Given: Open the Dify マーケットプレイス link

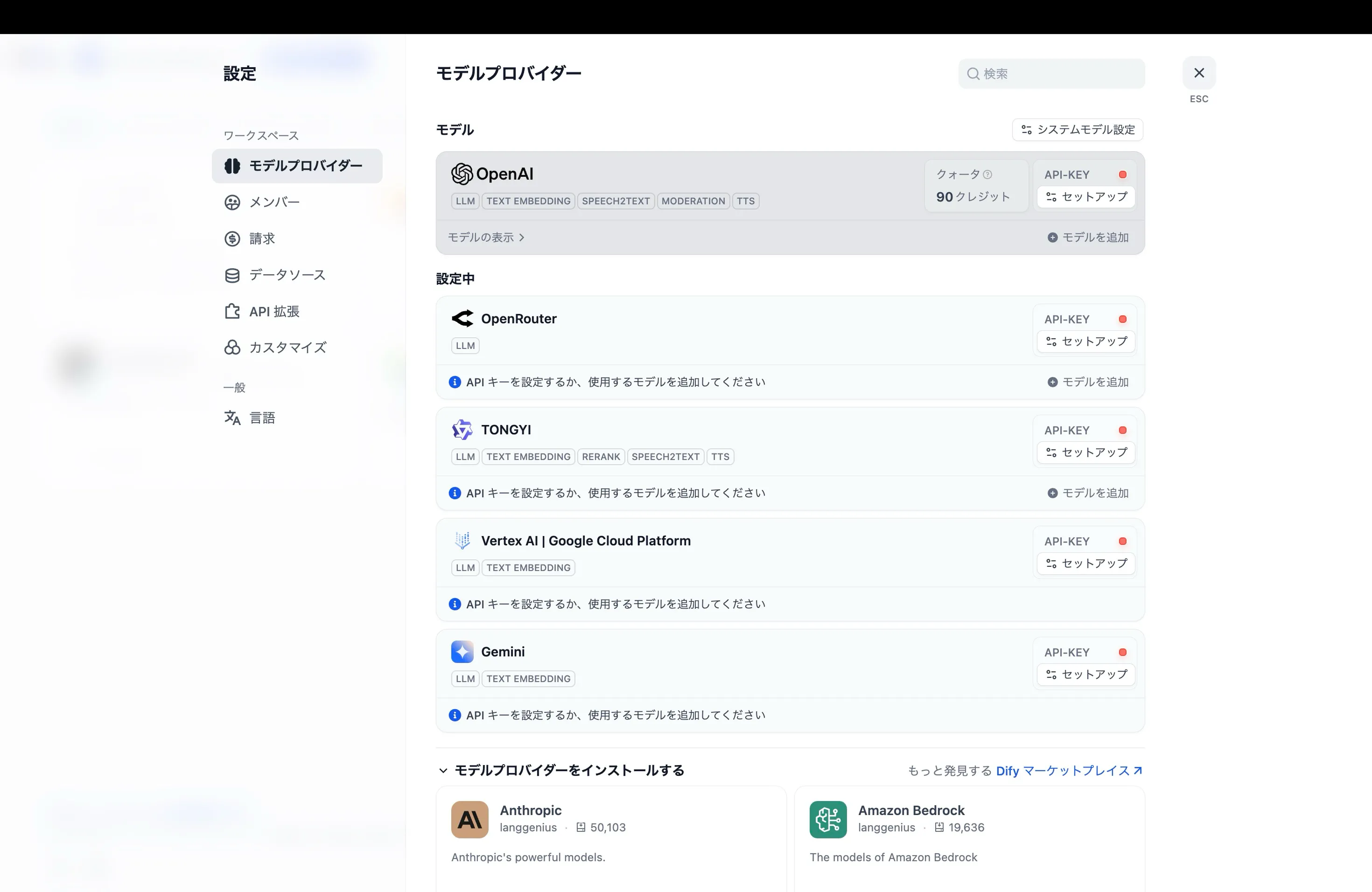Looking at the screenshot, I should [x=1069, y=771].
